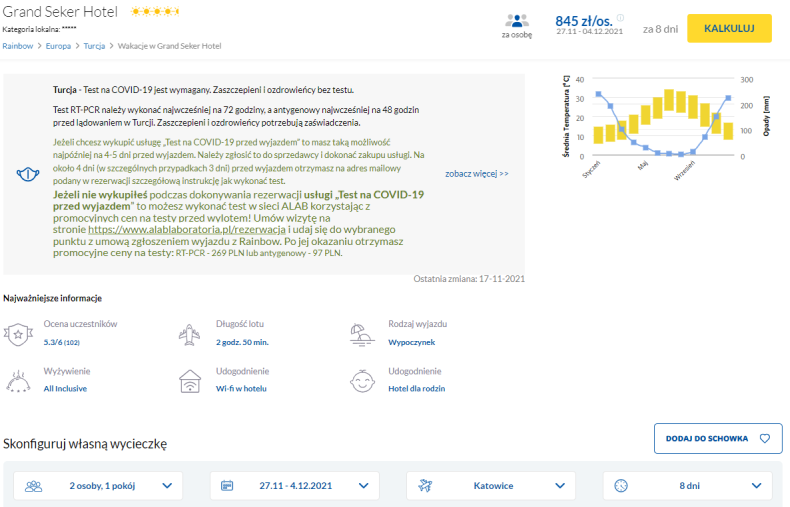Screen dimensions: 790x507
Task: Click the price info icon beside 845 zł/os.
Action: (621, 18)
